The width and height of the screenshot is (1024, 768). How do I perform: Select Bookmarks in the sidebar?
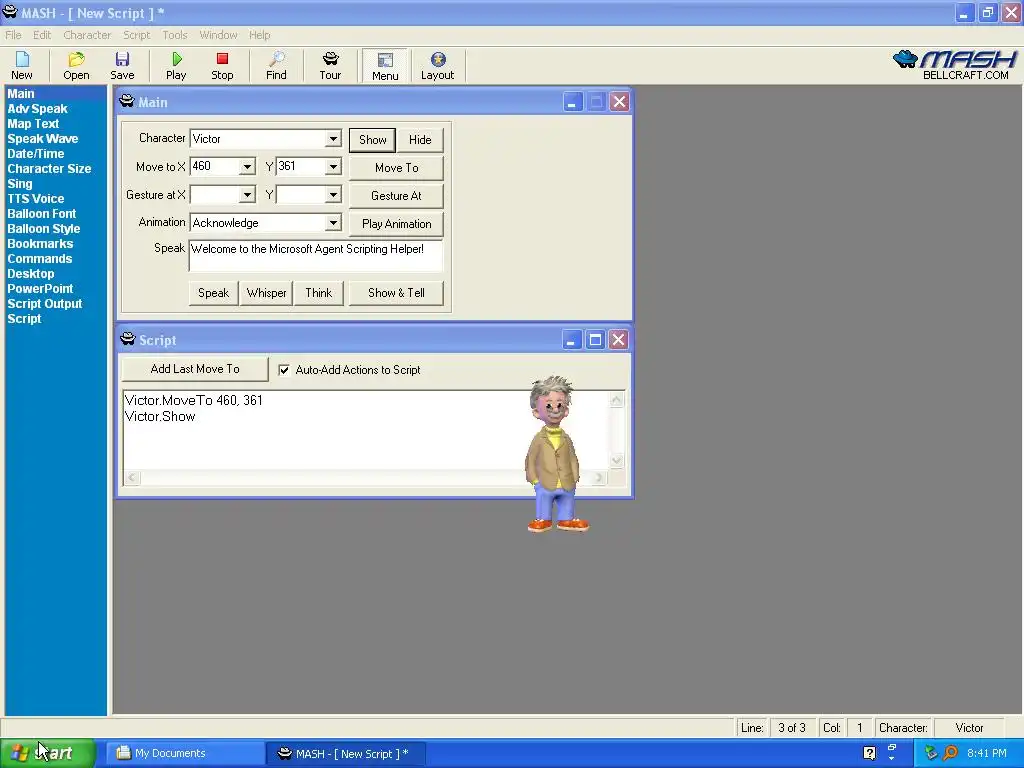(x=40, y=244)
